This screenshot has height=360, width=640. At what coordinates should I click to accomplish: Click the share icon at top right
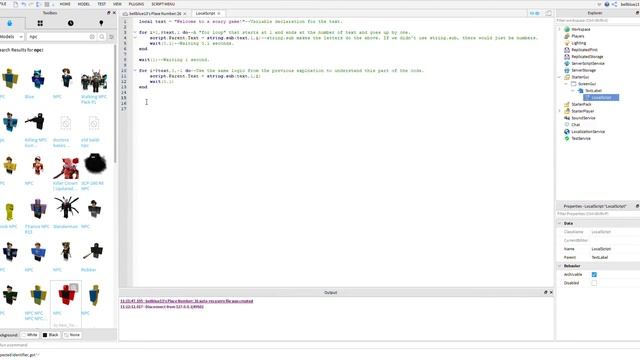click(614, 4)
